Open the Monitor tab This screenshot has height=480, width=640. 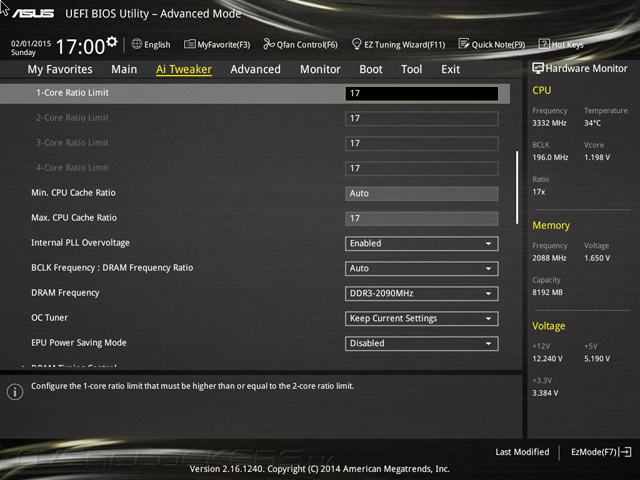pyautogui.click(x=320, y=69)
